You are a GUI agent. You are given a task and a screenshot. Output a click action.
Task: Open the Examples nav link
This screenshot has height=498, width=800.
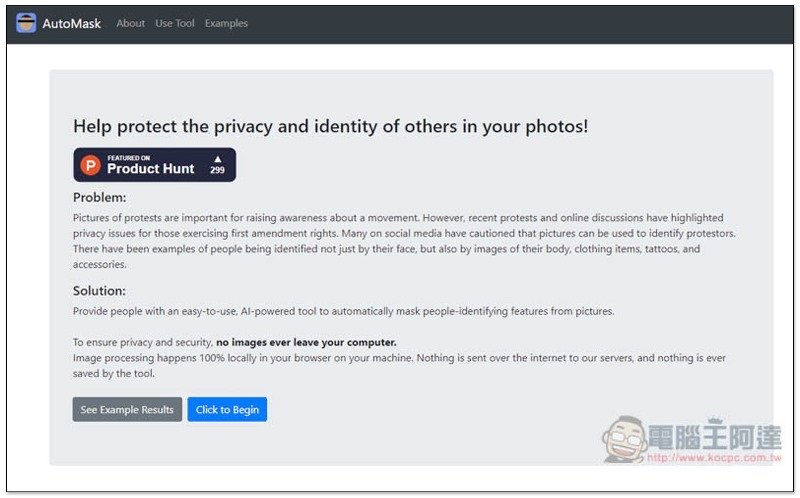coord(226,23)
